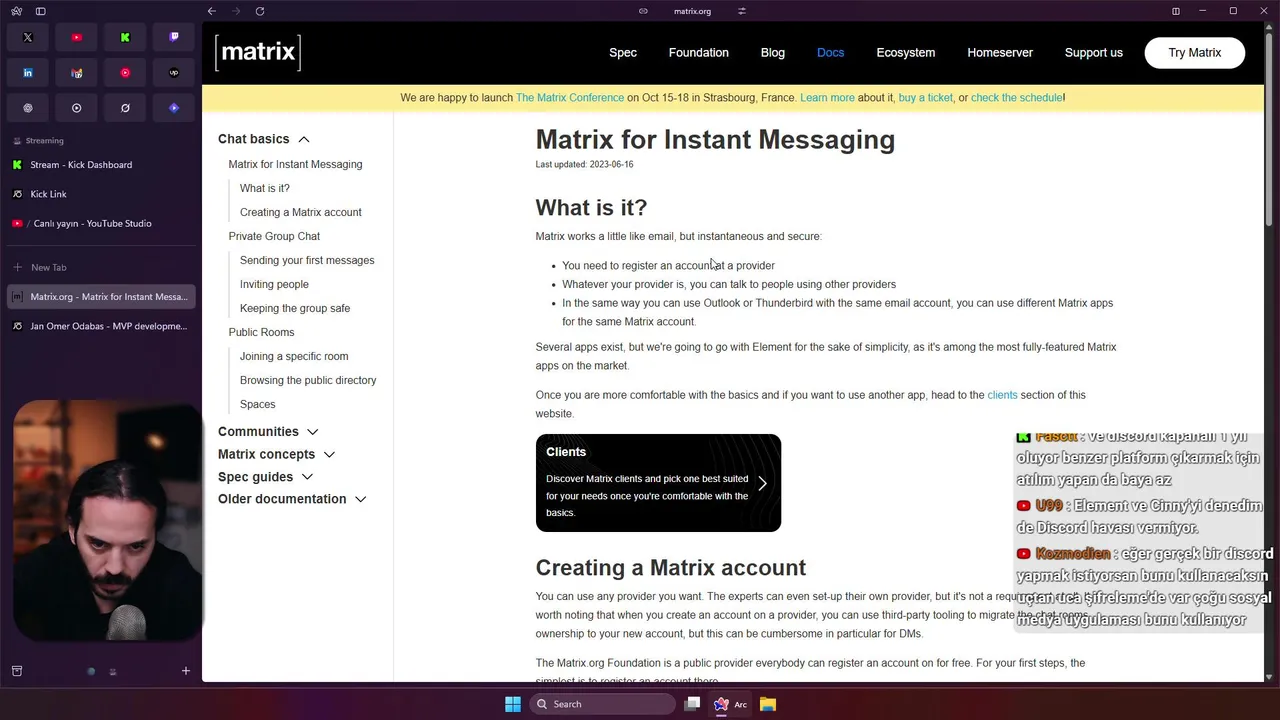
Task: Click the Try Matrix button
Action: point(1195,53)
